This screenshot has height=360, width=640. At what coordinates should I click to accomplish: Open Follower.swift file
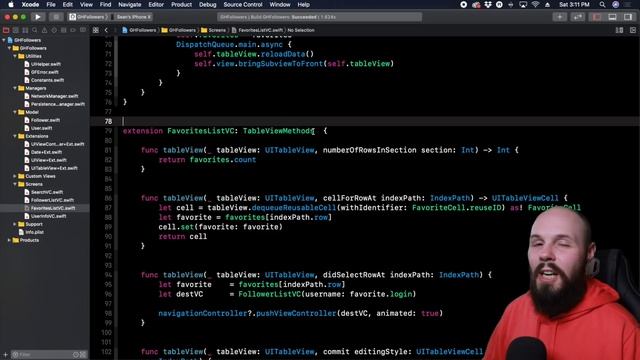tap(45, 120)
